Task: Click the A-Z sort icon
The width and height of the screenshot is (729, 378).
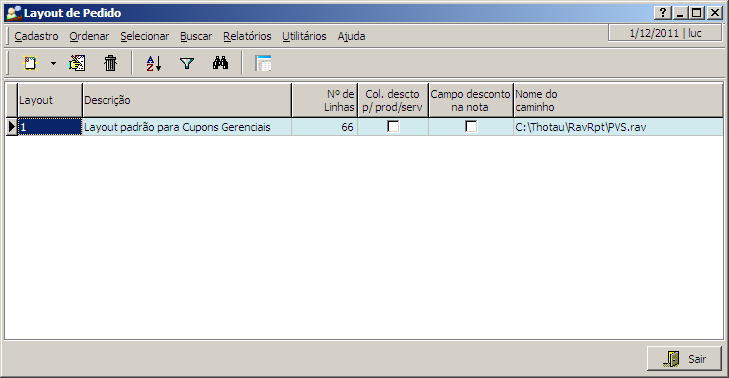Action: [x=154, y=63]
